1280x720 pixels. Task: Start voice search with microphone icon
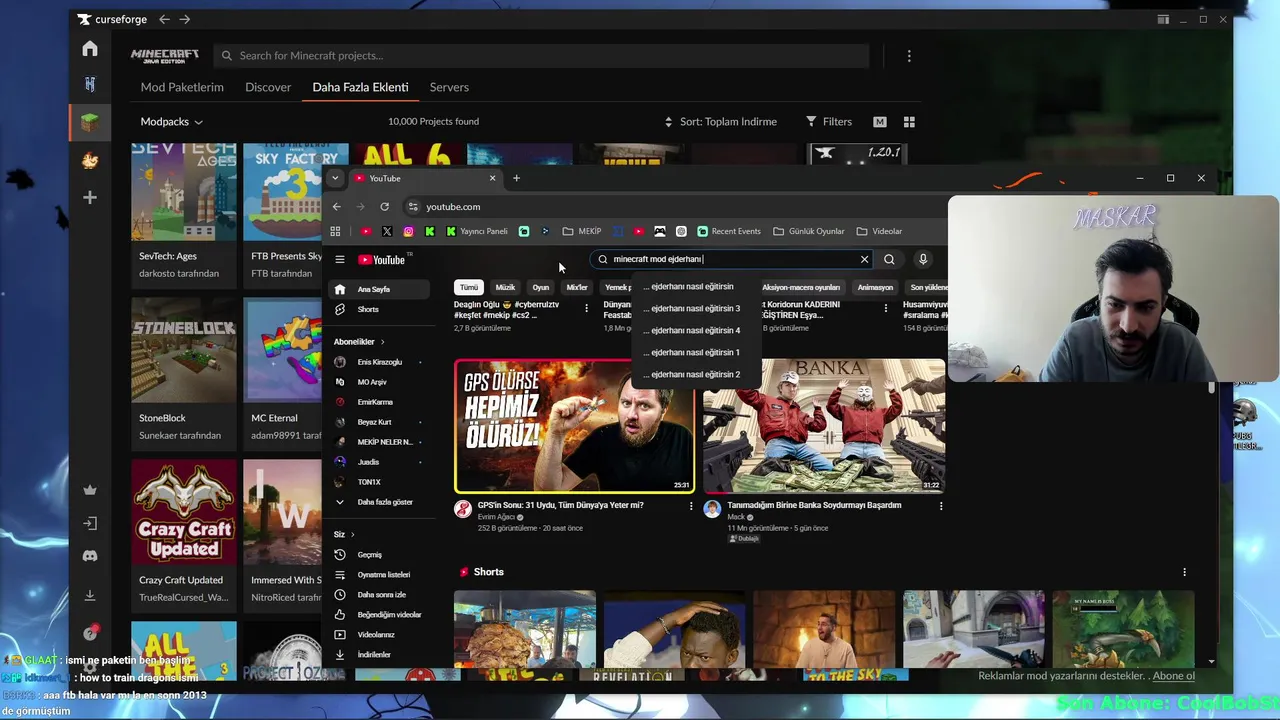(x=923, y=259)
